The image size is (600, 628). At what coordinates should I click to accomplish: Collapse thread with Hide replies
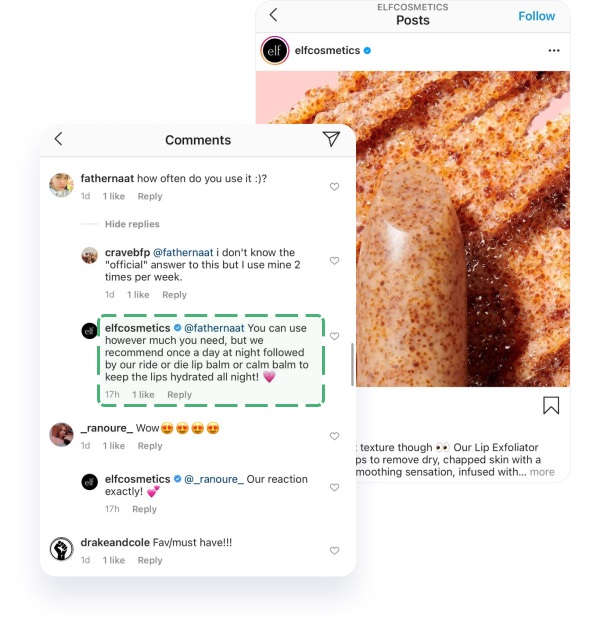[132, 224]
